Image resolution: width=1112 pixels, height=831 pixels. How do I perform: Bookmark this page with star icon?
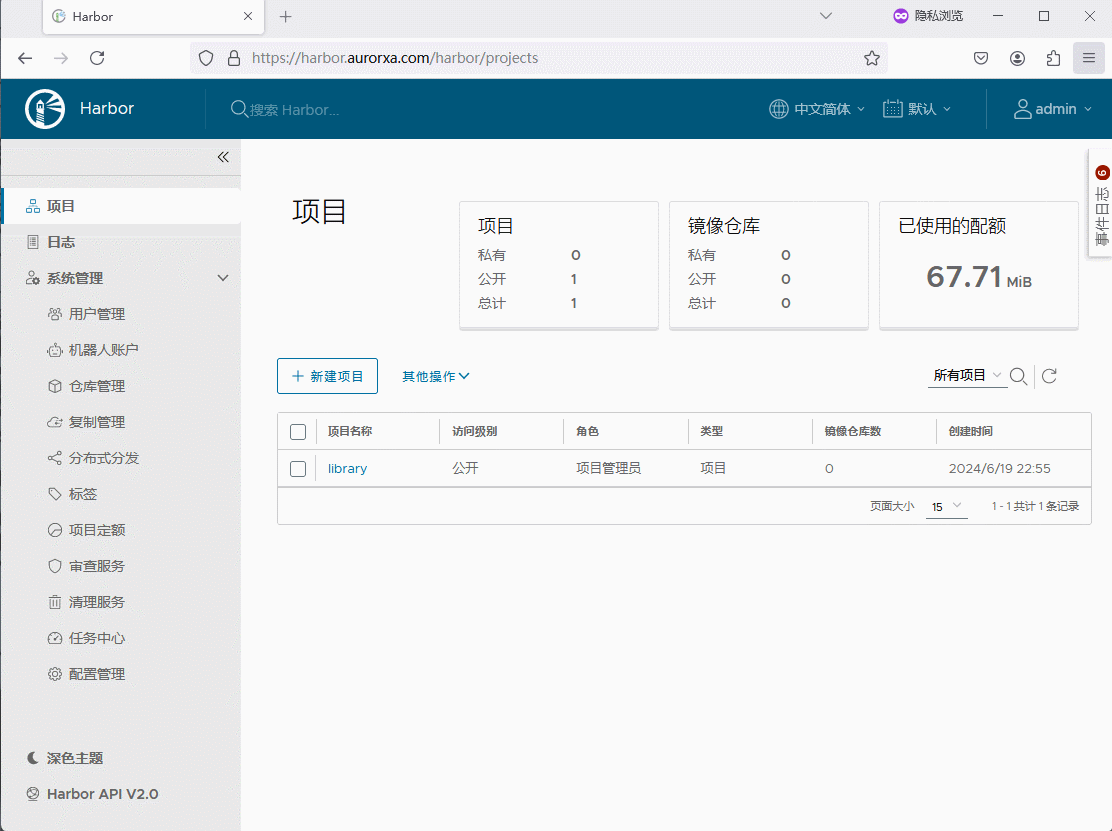point(872,58)
